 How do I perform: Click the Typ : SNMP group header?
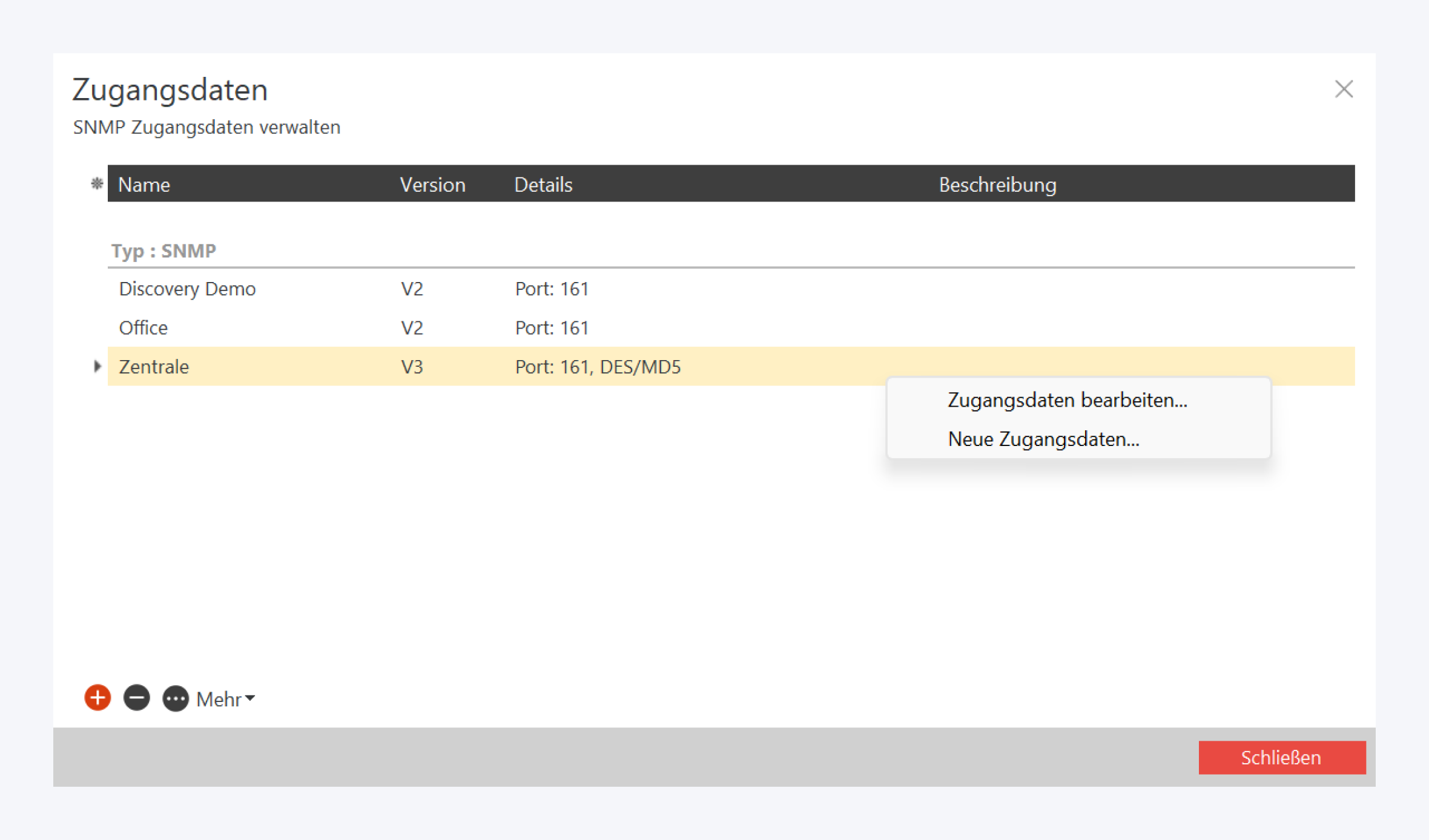(163, 251)
